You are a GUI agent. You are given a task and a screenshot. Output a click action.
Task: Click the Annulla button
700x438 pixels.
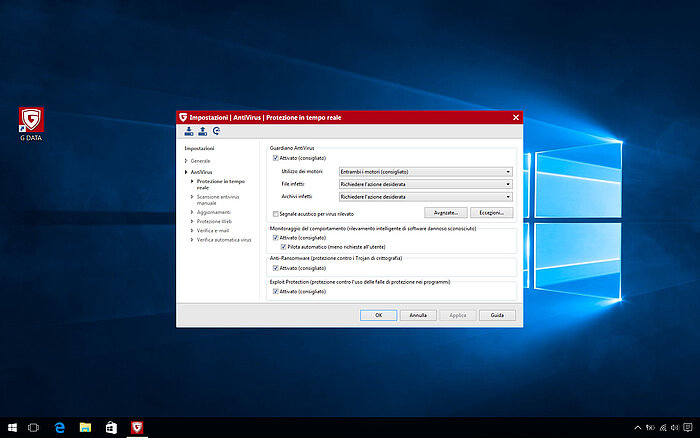pos(418,315)
